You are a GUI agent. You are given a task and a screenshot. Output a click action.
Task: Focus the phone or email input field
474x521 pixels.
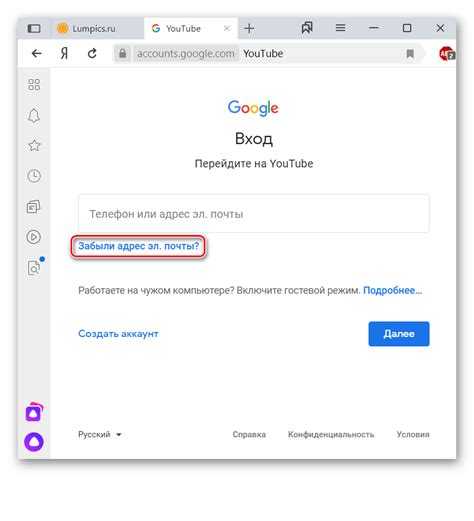click(254, 214)
